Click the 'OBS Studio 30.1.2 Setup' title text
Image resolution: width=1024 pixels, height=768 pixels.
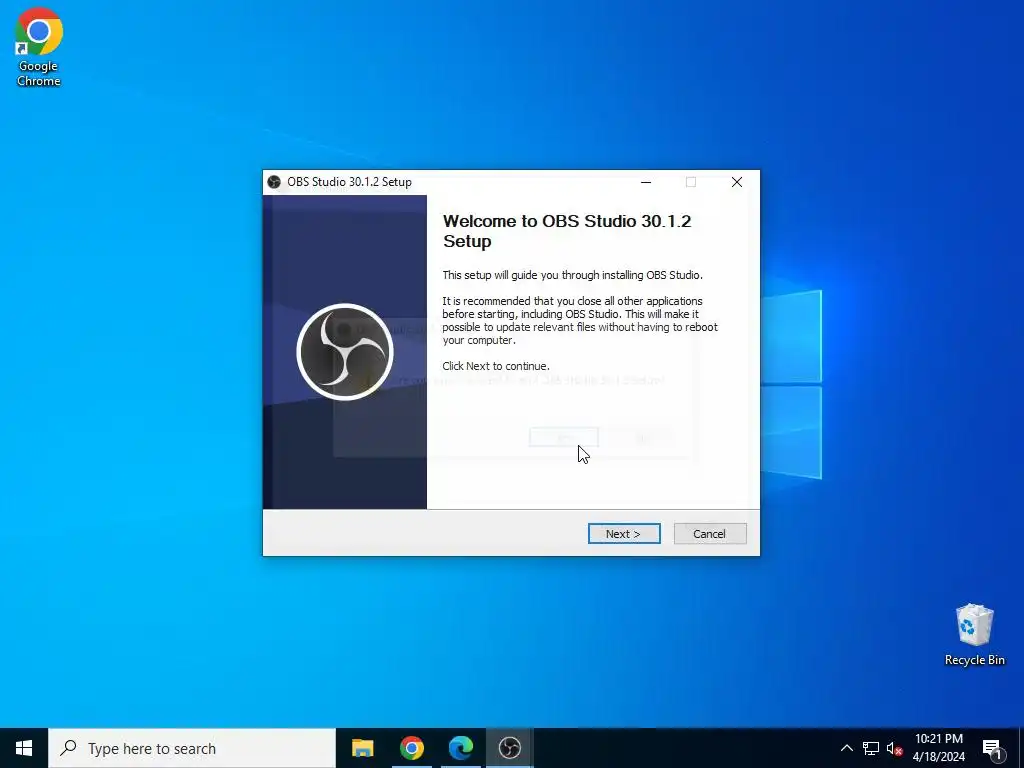click(x=349, y=182)
